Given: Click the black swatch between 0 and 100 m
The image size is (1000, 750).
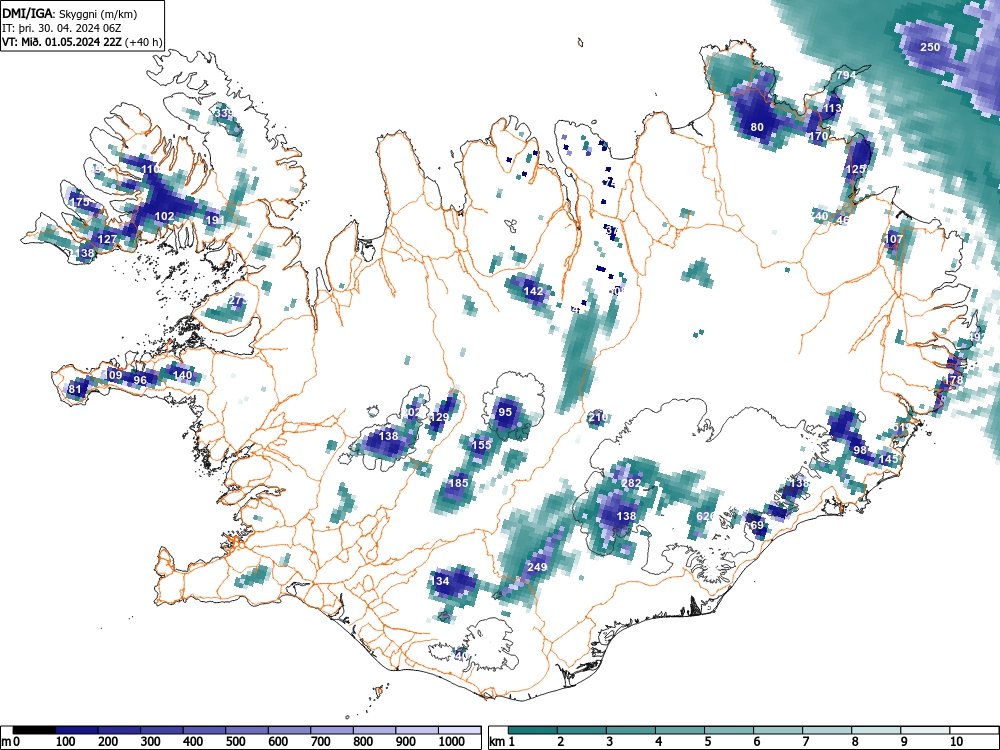Looking at the screenshot, I should [34, 730].
